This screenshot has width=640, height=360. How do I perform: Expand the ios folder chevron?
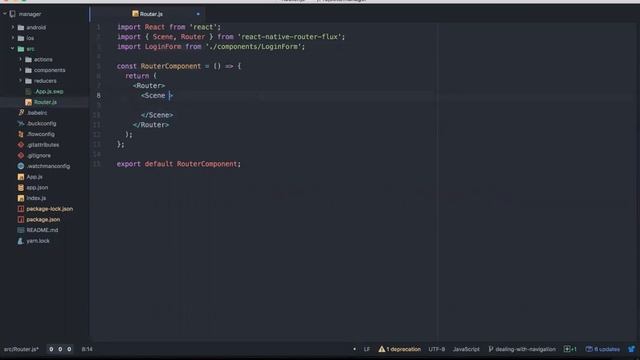(x=13, y=38)
